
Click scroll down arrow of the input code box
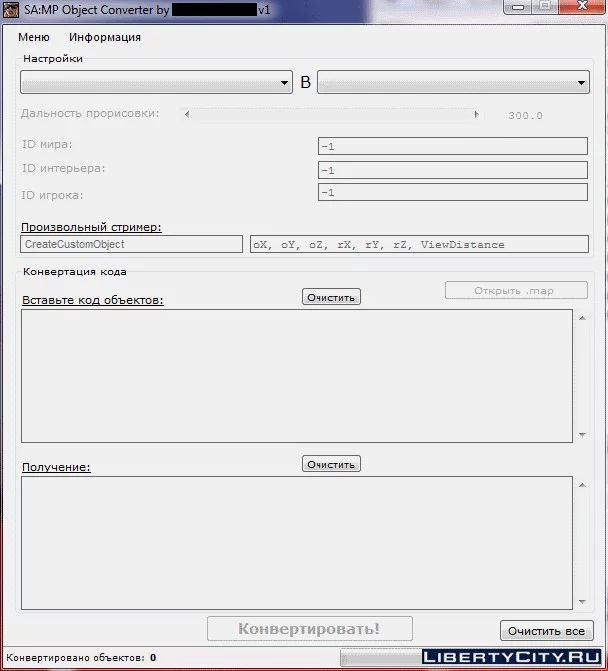[582, 434]
